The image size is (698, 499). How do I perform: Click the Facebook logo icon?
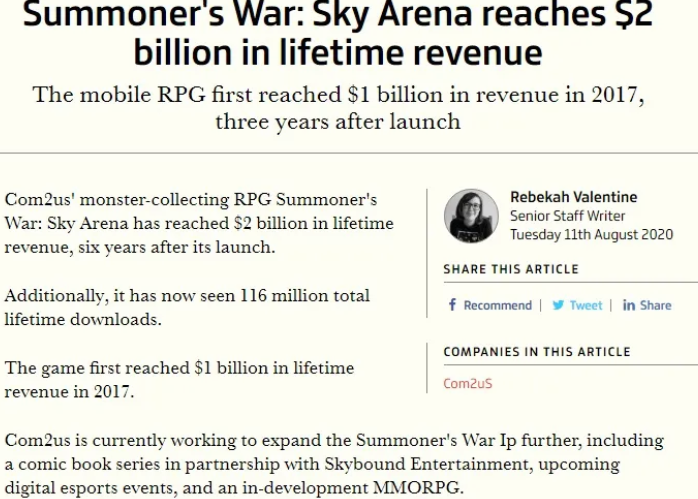[x=452, y=305]
